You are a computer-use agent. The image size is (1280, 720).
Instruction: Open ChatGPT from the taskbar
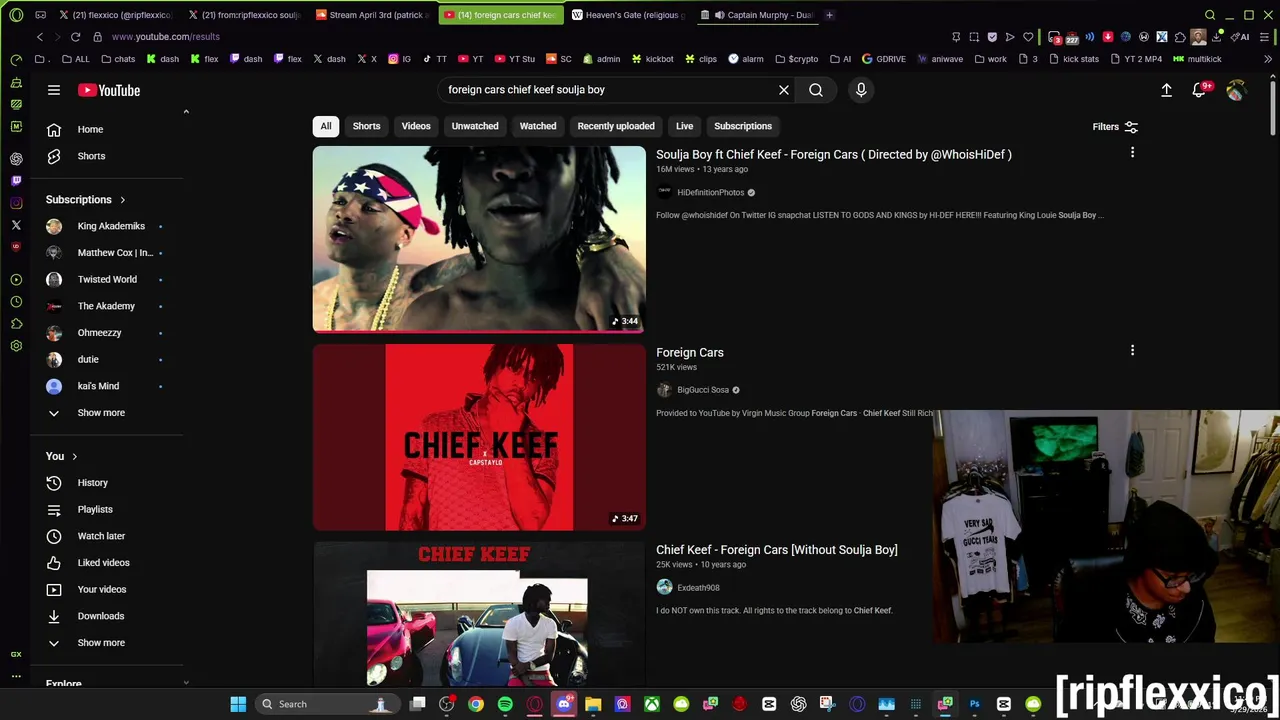coord(798,704)
